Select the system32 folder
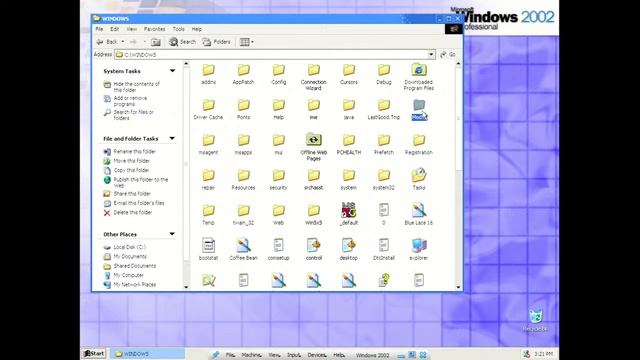The image size is (640, 360). point(384,179)
